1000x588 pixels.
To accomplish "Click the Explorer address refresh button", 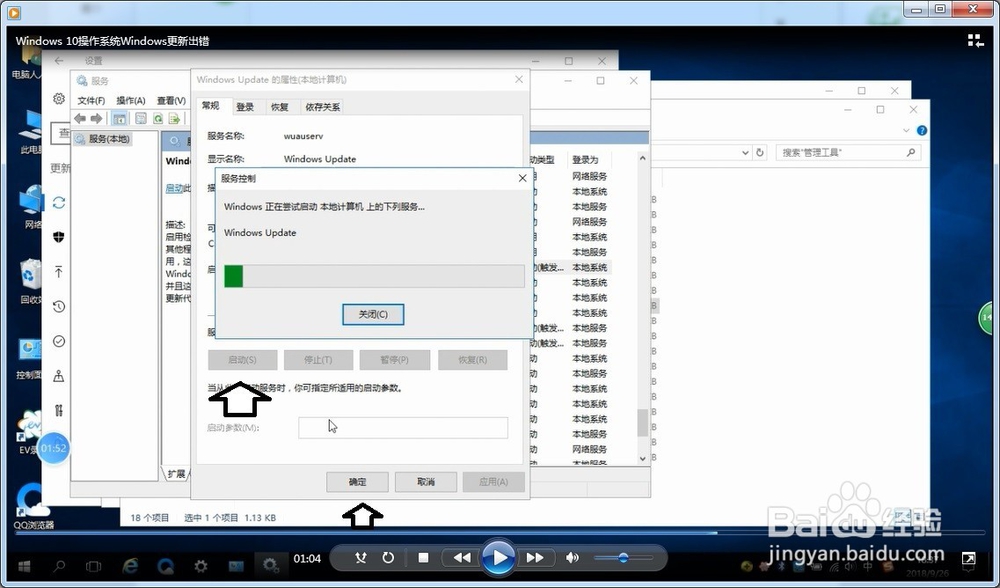I will coord(760,152).
